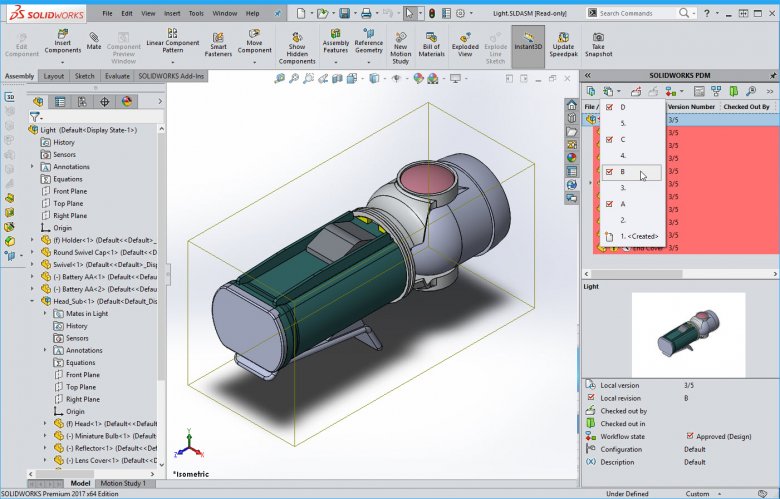Click Insert Components in the ribbon
This screenshot has height=499, width=780.
[x=63, y=41]
